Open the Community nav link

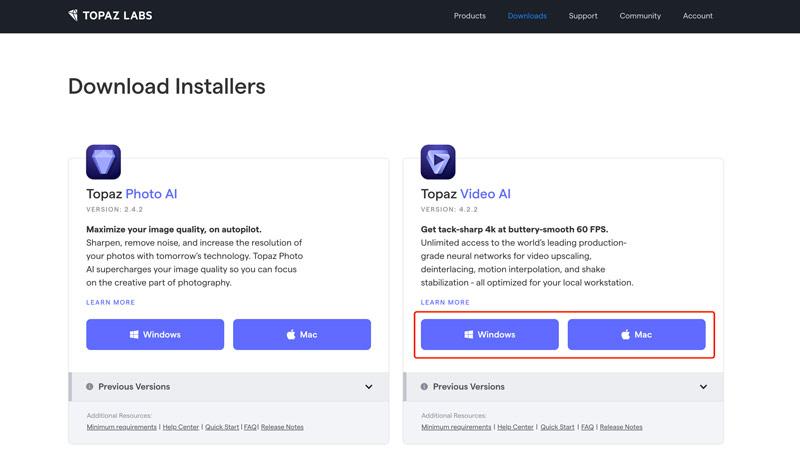tap(640, 16)
